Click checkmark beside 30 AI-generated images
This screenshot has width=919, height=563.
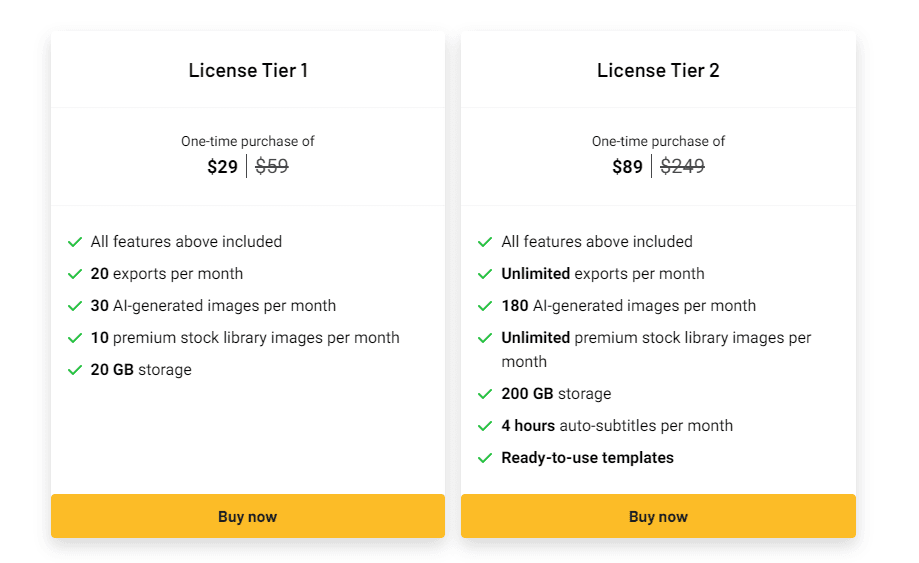tap(75, 306)
